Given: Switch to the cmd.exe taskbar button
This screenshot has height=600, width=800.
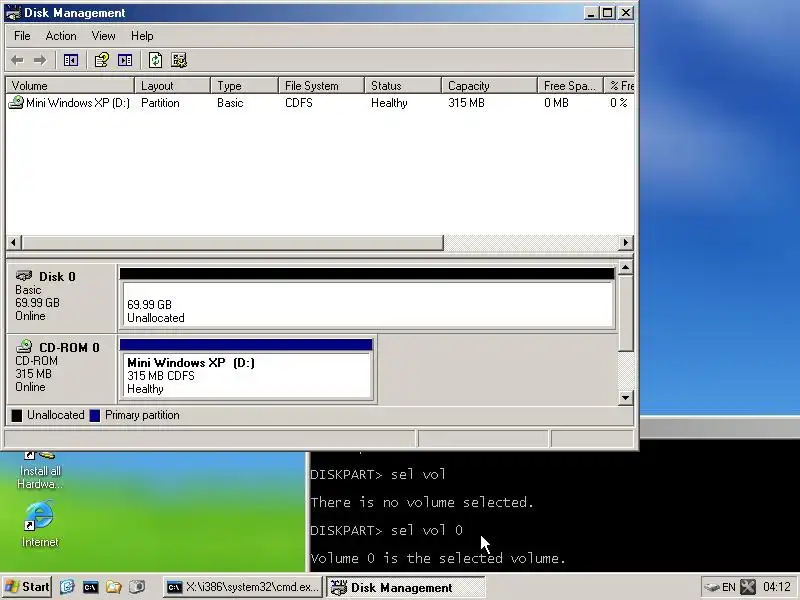Looking at the screenshot, I should (x=243, y=587).
